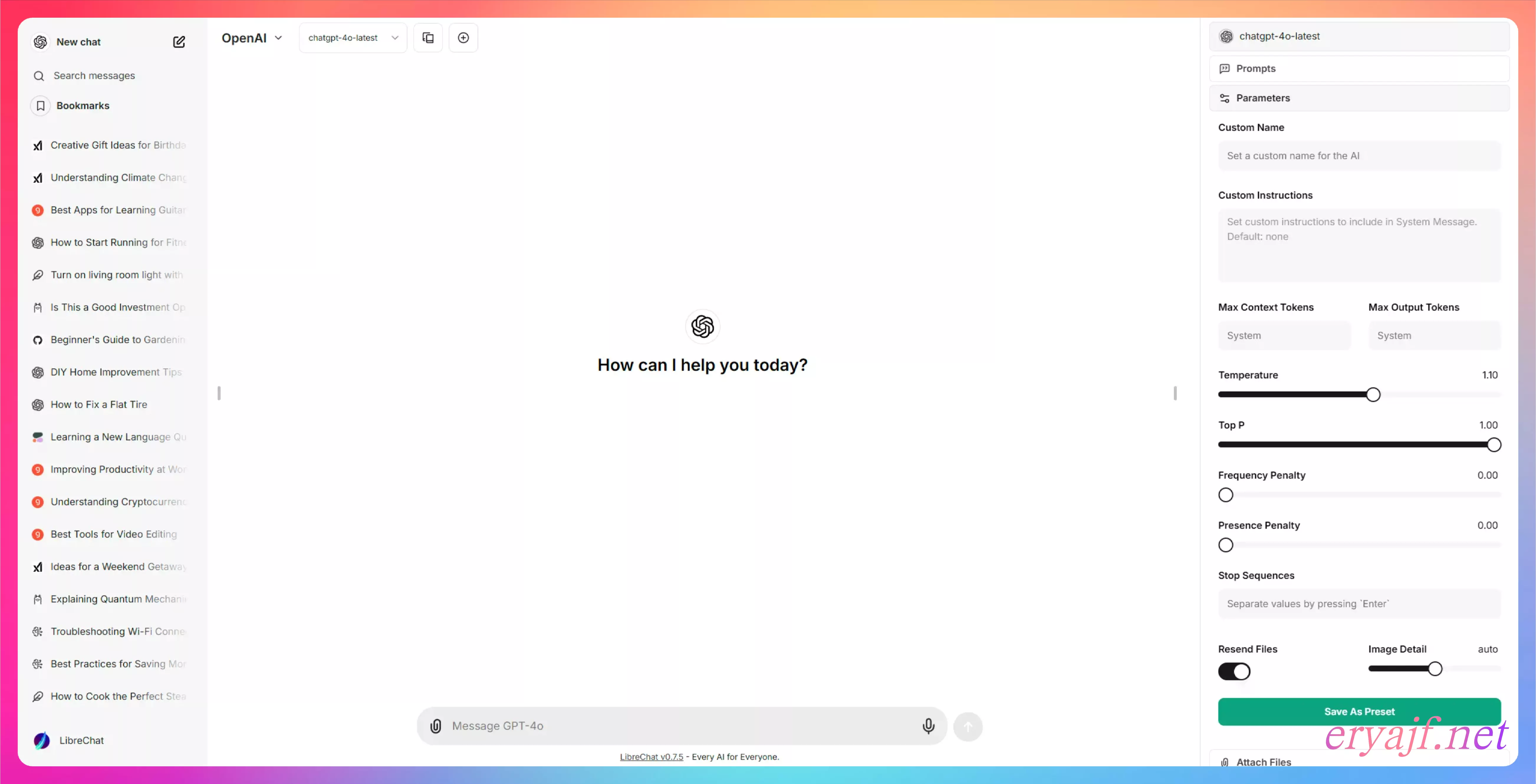Click the Parameters sliders icon
This screenshot has height=784, width=1536.
[x=1225, y=98]
